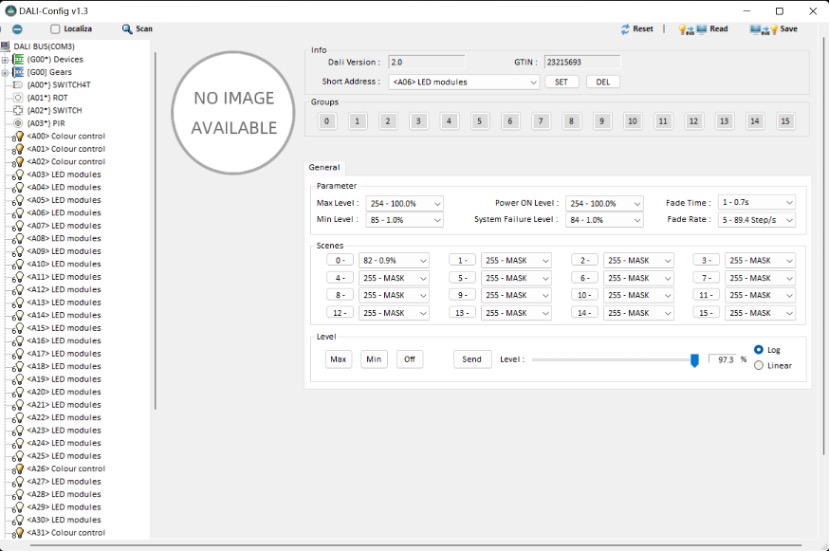830x552 pixels.
Task: Open the Short Address dropdown
Action: point(464,82)
